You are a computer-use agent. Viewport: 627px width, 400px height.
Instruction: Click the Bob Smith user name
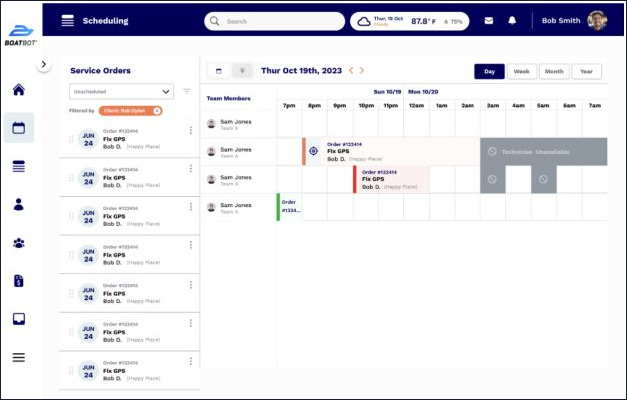(561, 21)
